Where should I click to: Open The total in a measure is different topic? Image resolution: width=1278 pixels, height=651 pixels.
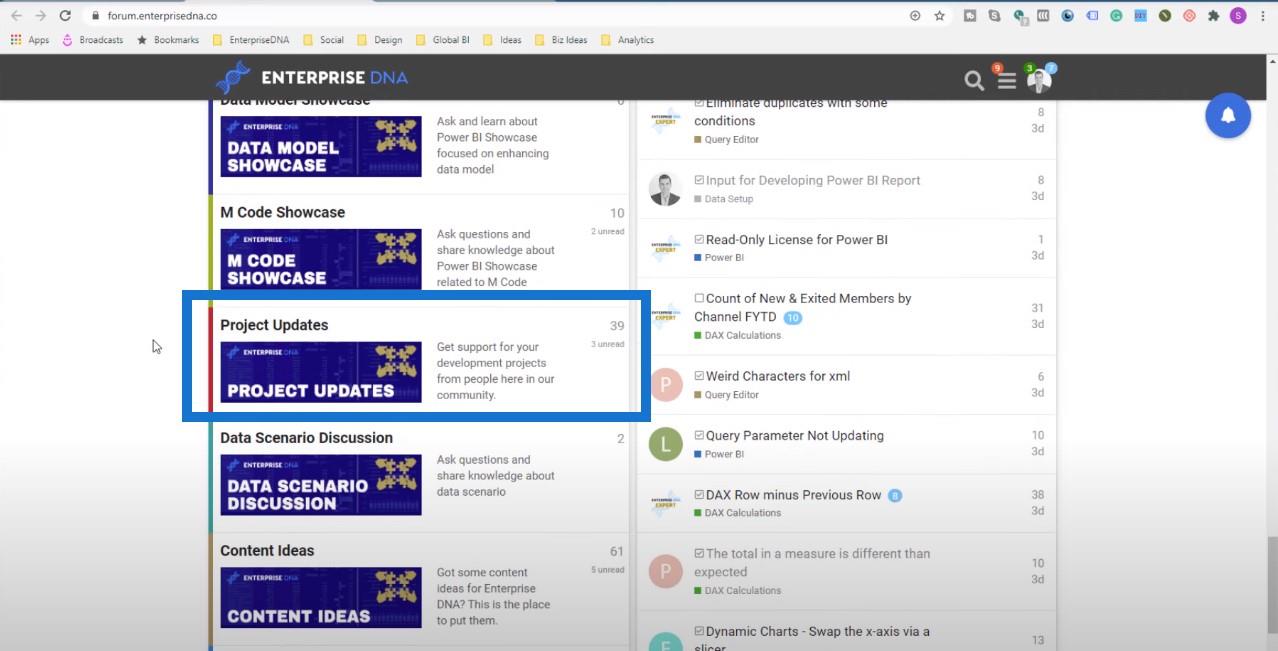pyautogui.click(x=812, y=563)
